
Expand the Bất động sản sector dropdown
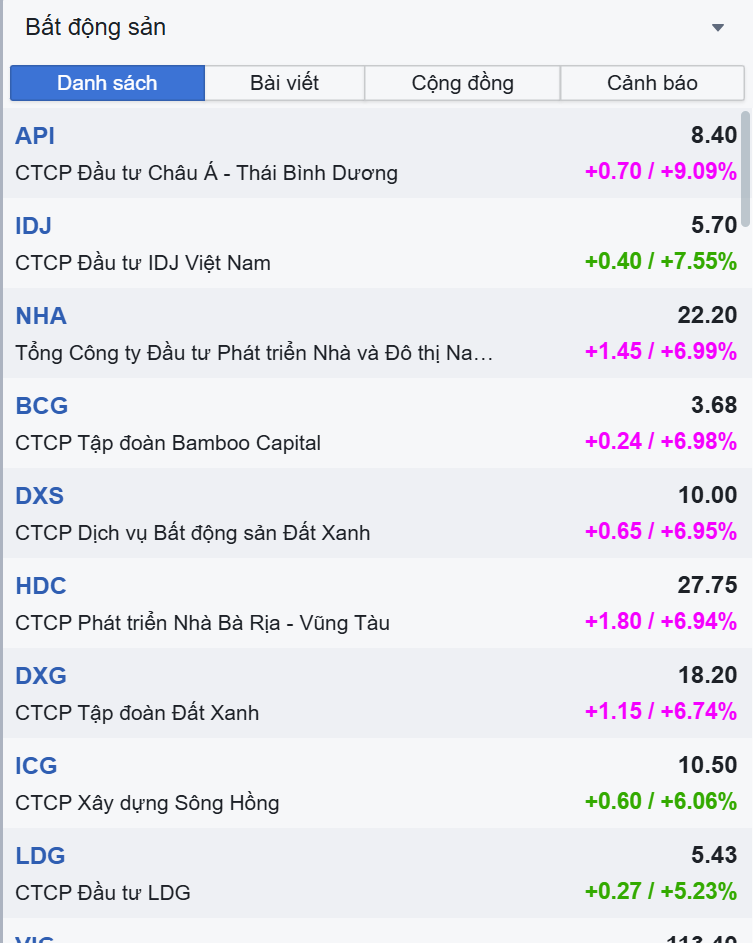coord(717,28)
